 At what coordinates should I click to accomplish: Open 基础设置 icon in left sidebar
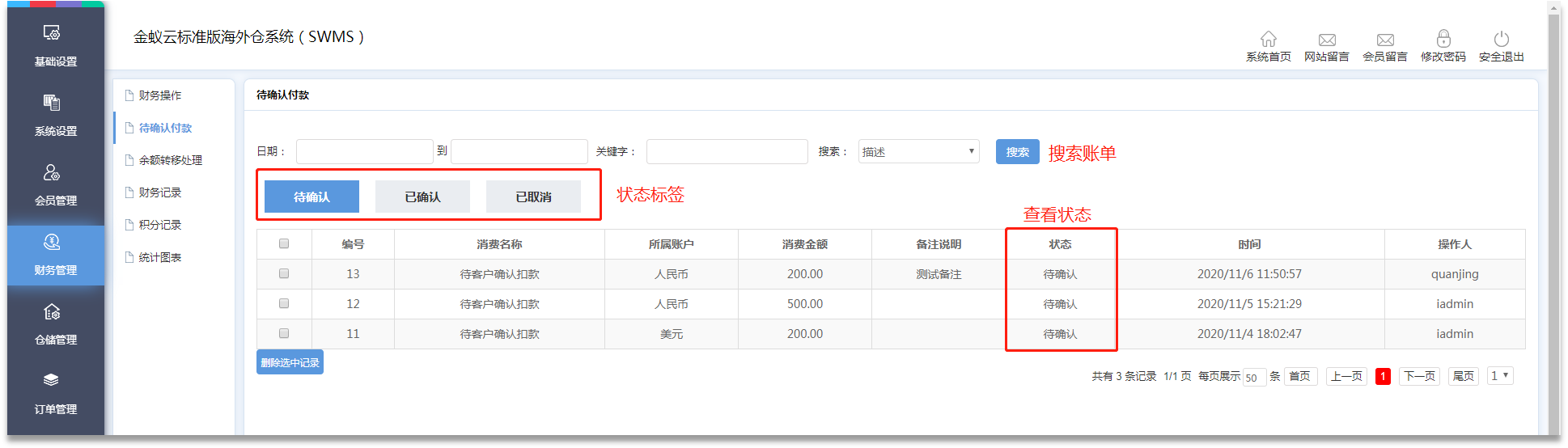coord(52,33)
